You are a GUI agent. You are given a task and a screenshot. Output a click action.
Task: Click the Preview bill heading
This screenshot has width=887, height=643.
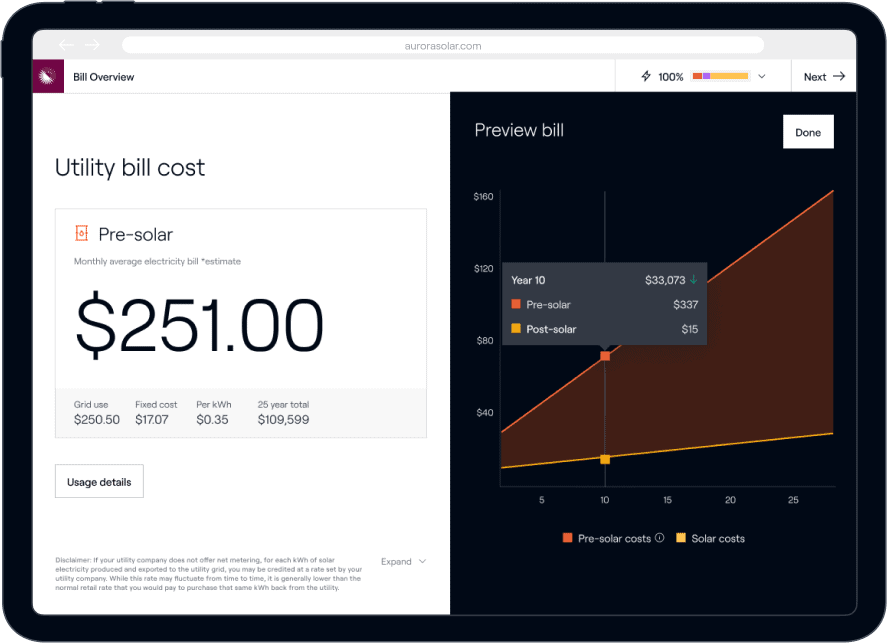pos(519,130)
